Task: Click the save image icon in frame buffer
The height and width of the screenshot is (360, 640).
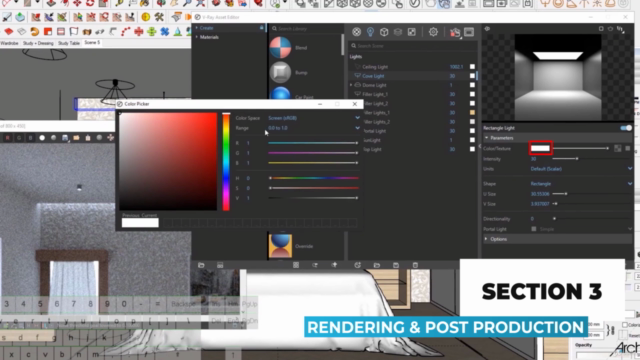Action: (x=65, y=138)
